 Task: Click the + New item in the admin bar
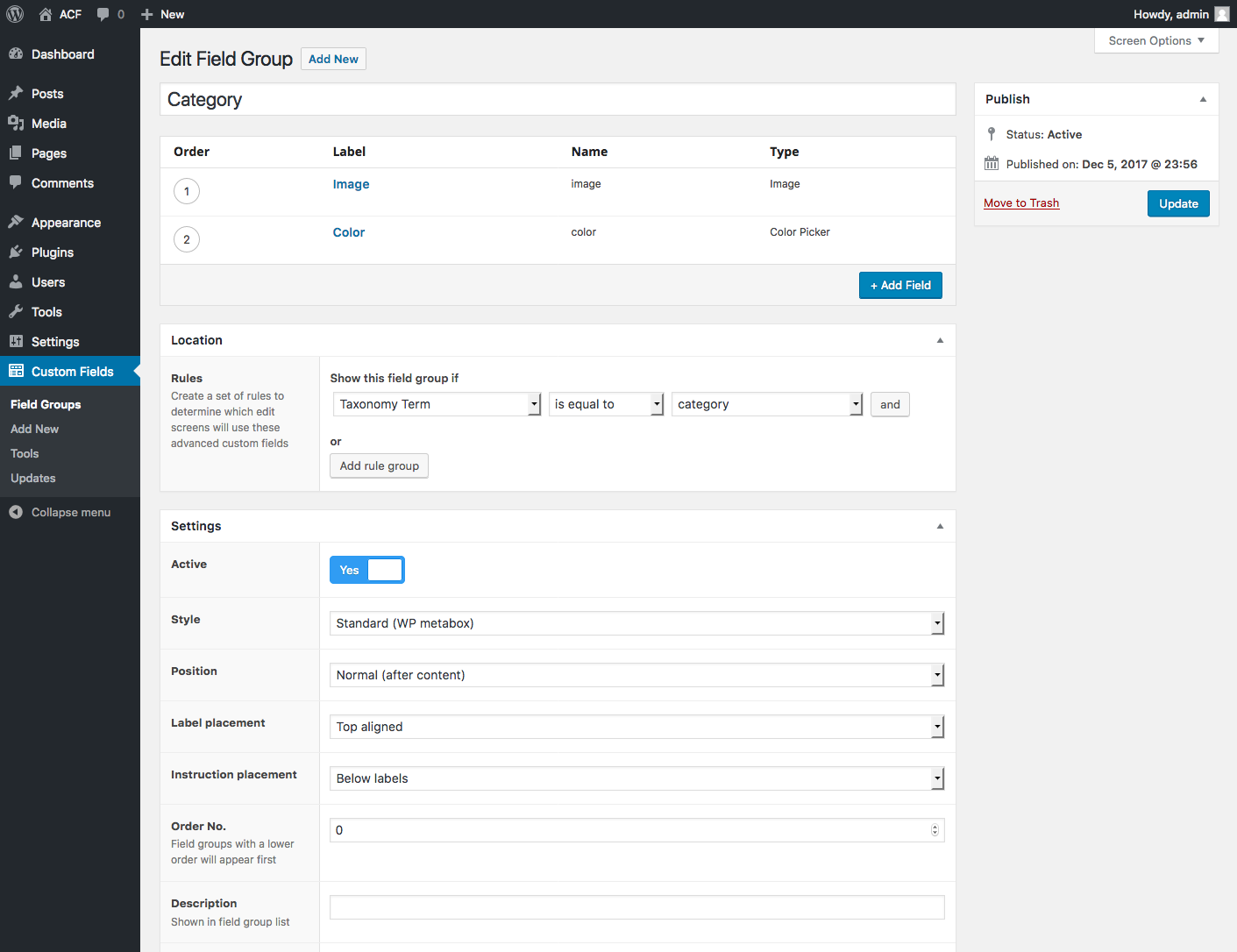(162, 14)
